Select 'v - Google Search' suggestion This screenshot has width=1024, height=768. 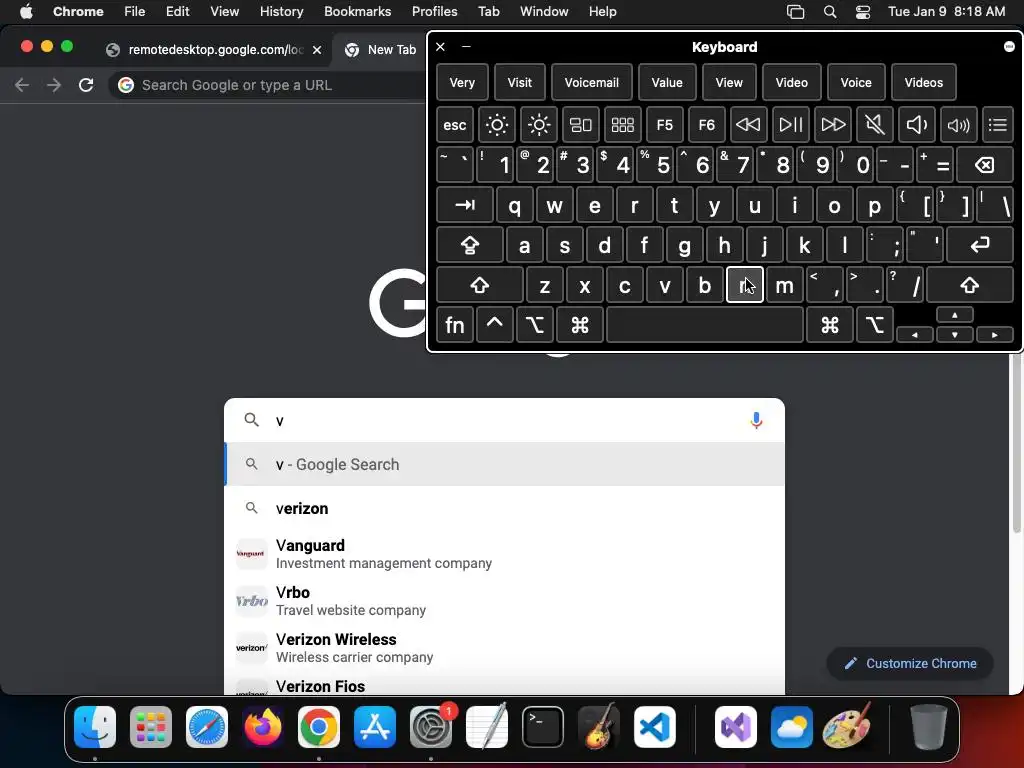(x=504, y=464)
